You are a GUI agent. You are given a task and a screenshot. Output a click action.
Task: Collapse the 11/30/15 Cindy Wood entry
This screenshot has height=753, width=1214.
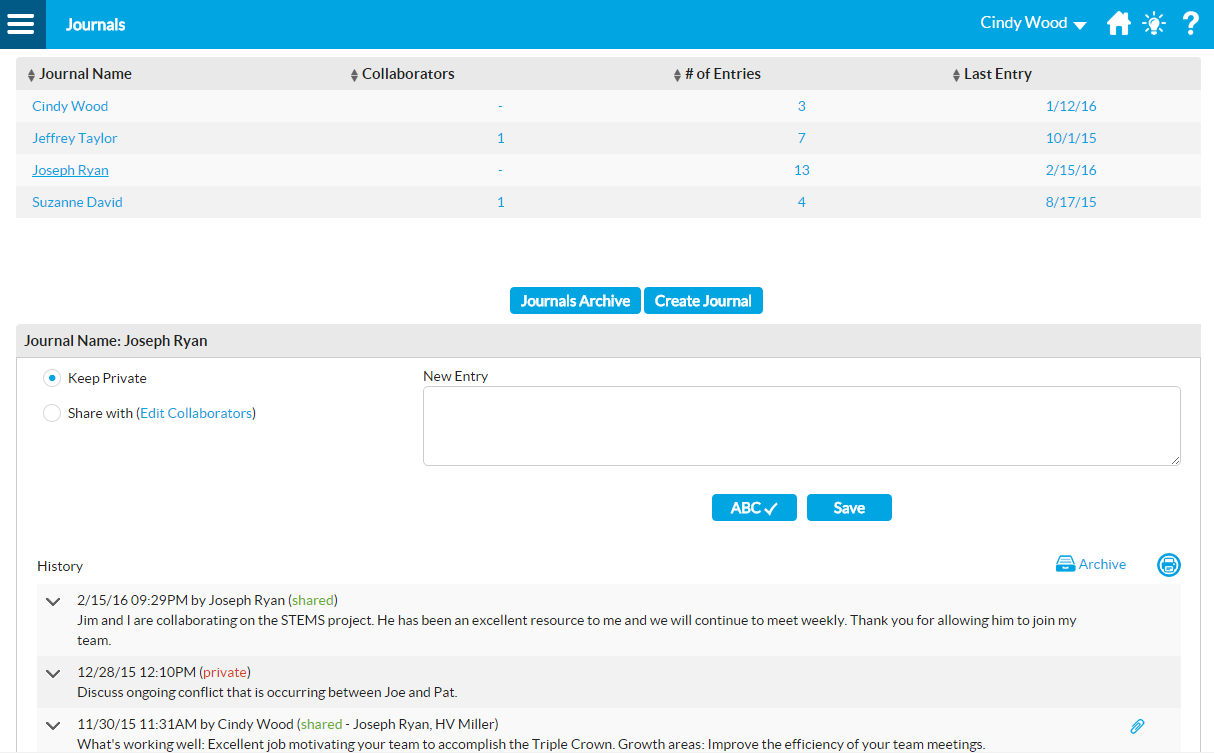pyautogui.click(x=53, y=725)
